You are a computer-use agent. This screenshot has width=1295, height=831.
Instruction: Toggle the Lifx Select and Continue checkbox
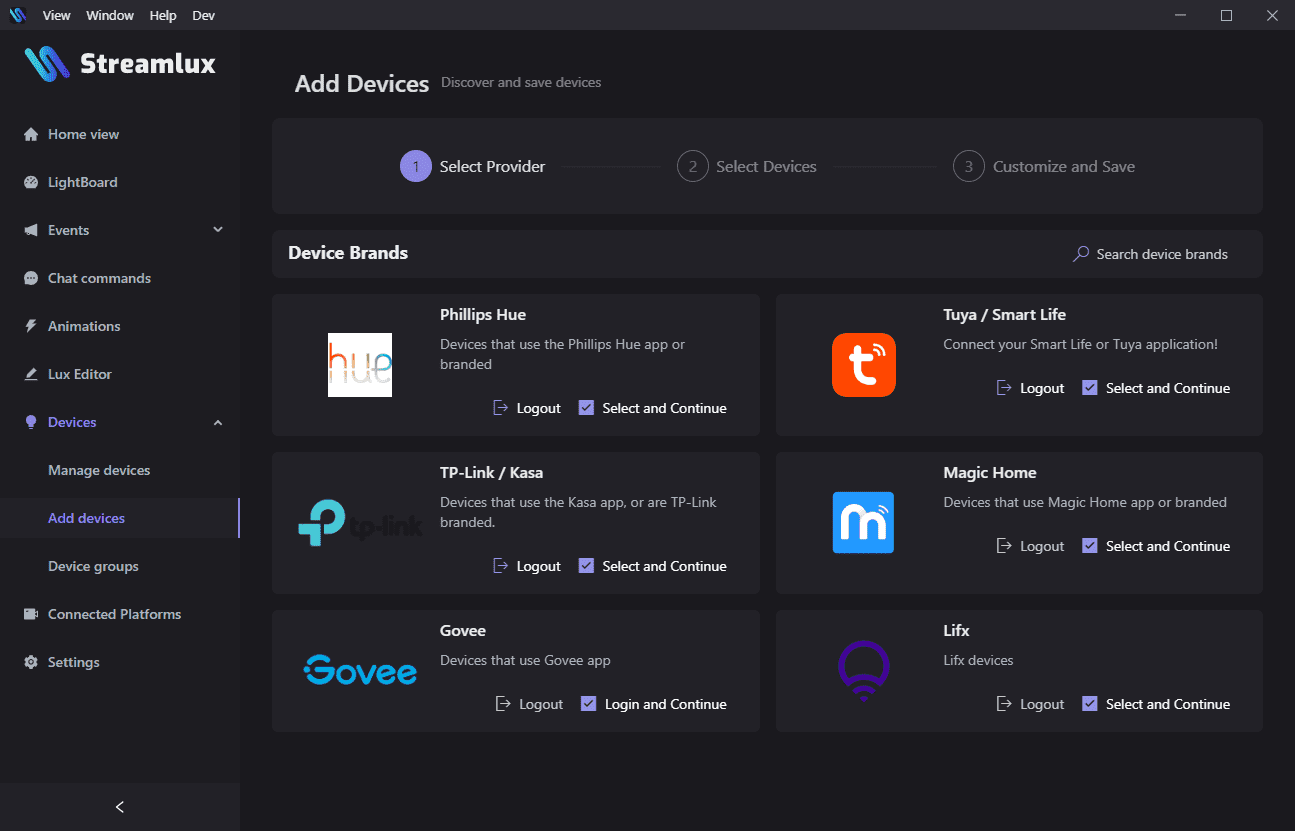1090,704
